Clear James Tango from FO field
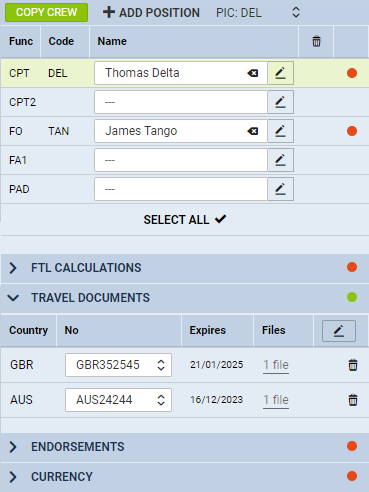 tap(253, 131)
